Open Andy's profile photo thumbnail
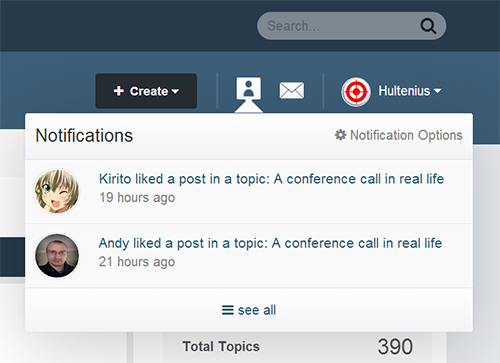Image resolution: width=500 pixels, height=363 pixels. pyautogui.click(x=57, y=256)
